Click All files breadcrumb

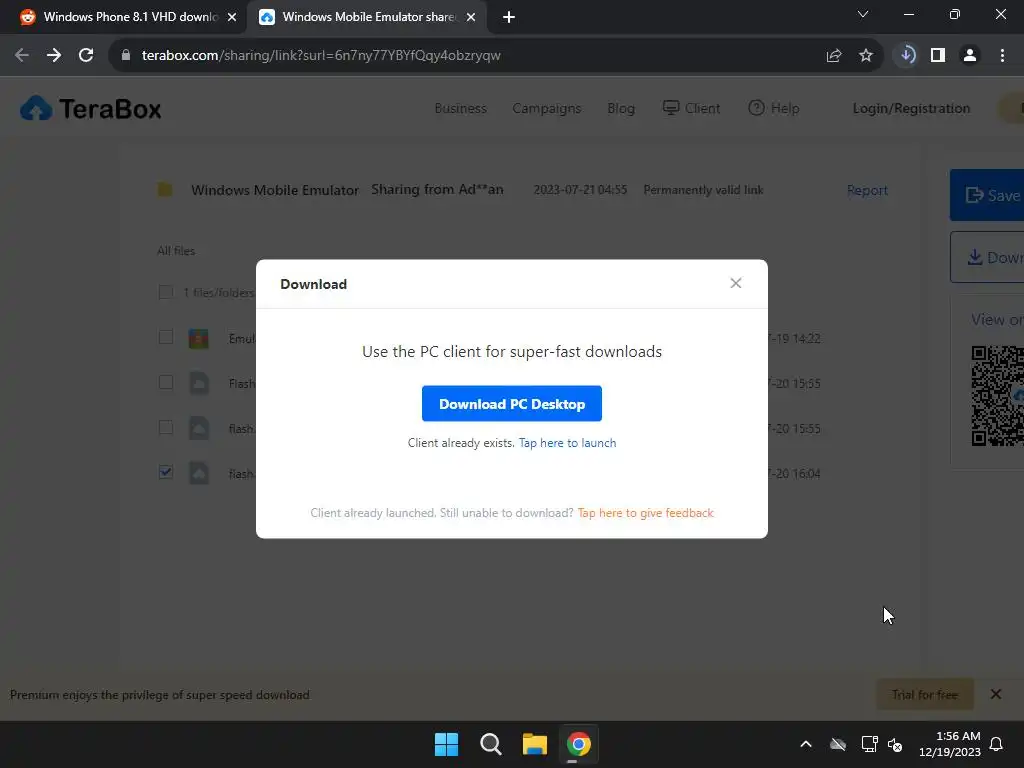(176, 251)
